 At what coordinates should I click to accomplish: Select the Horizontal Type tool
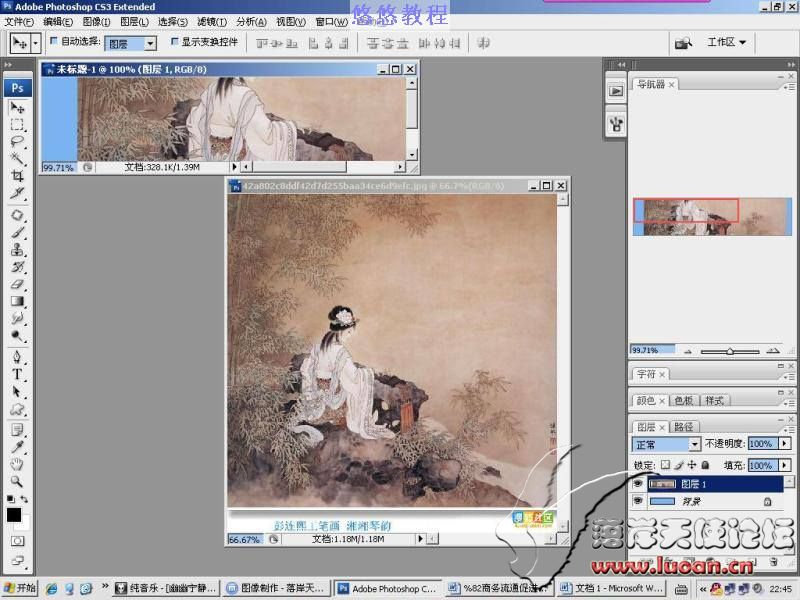(17, 374)
